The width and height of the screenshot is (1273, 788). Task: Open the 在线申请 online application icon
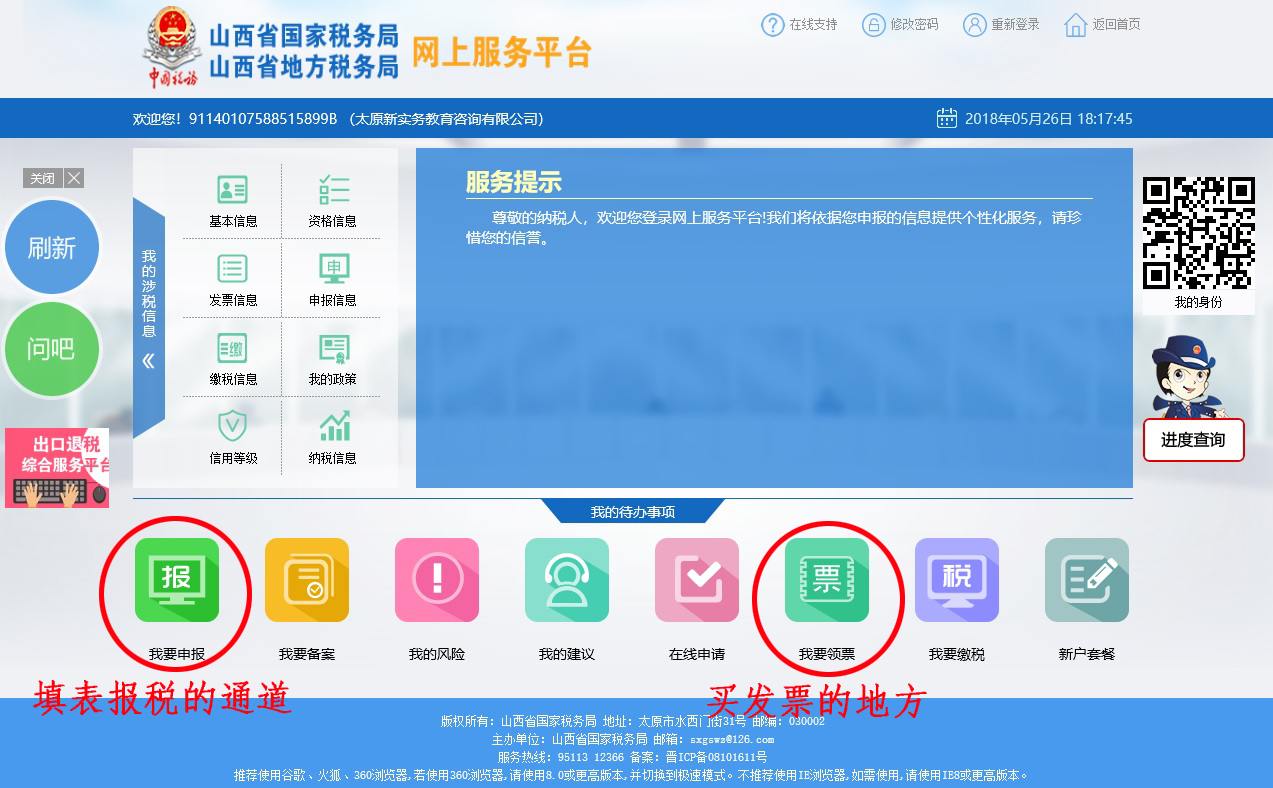[x=697, y=580]
